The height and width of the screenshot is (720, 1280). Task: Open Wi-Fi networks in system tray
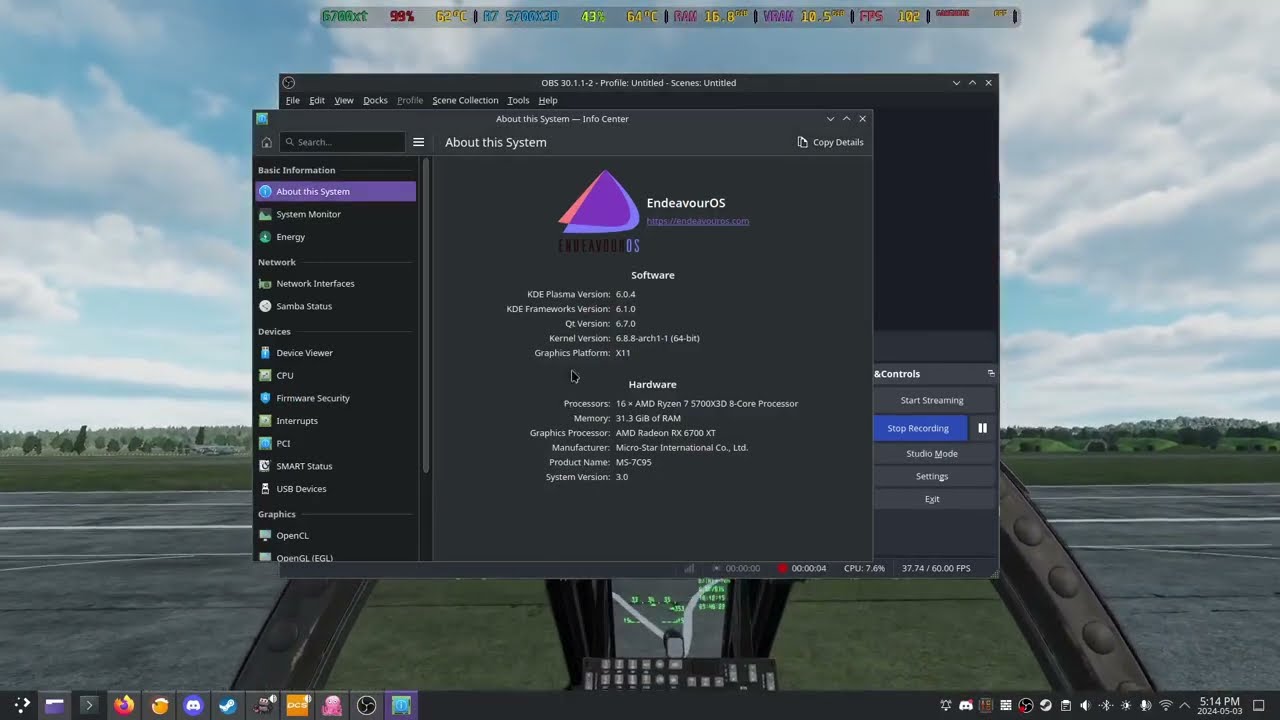tap(1166, 705)
